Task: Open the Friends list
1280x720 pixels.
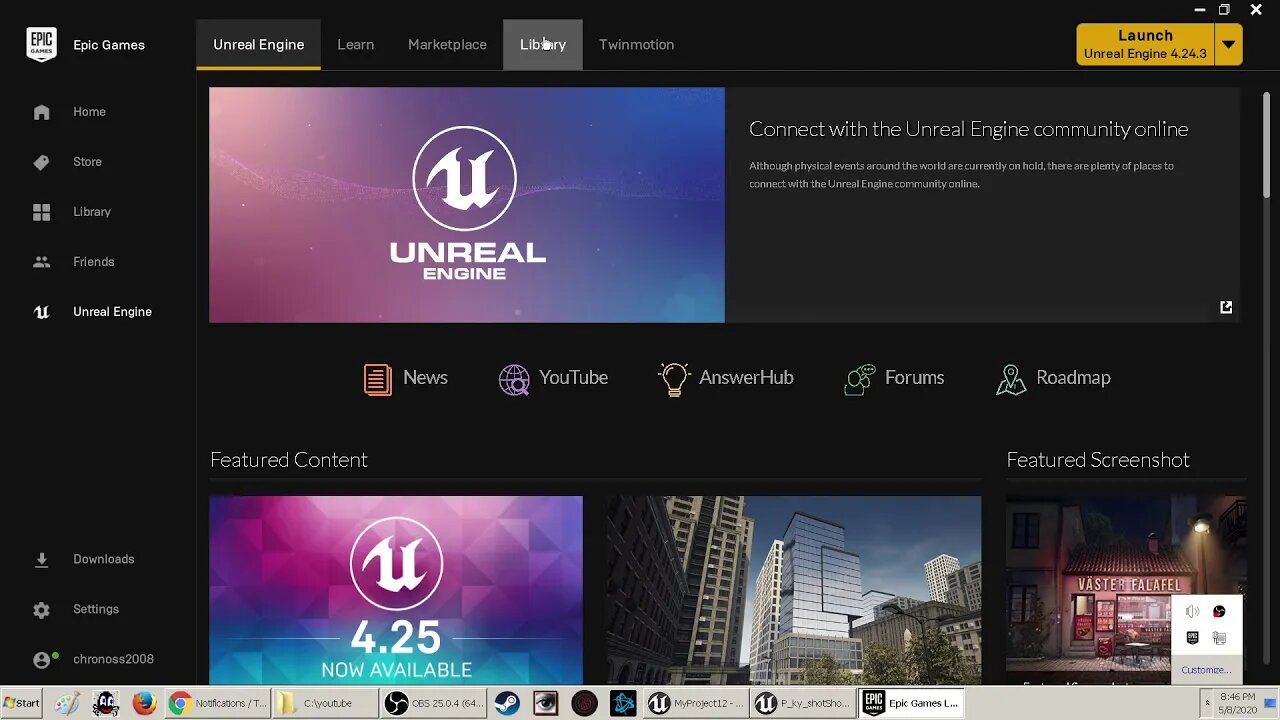Action: 94,262
